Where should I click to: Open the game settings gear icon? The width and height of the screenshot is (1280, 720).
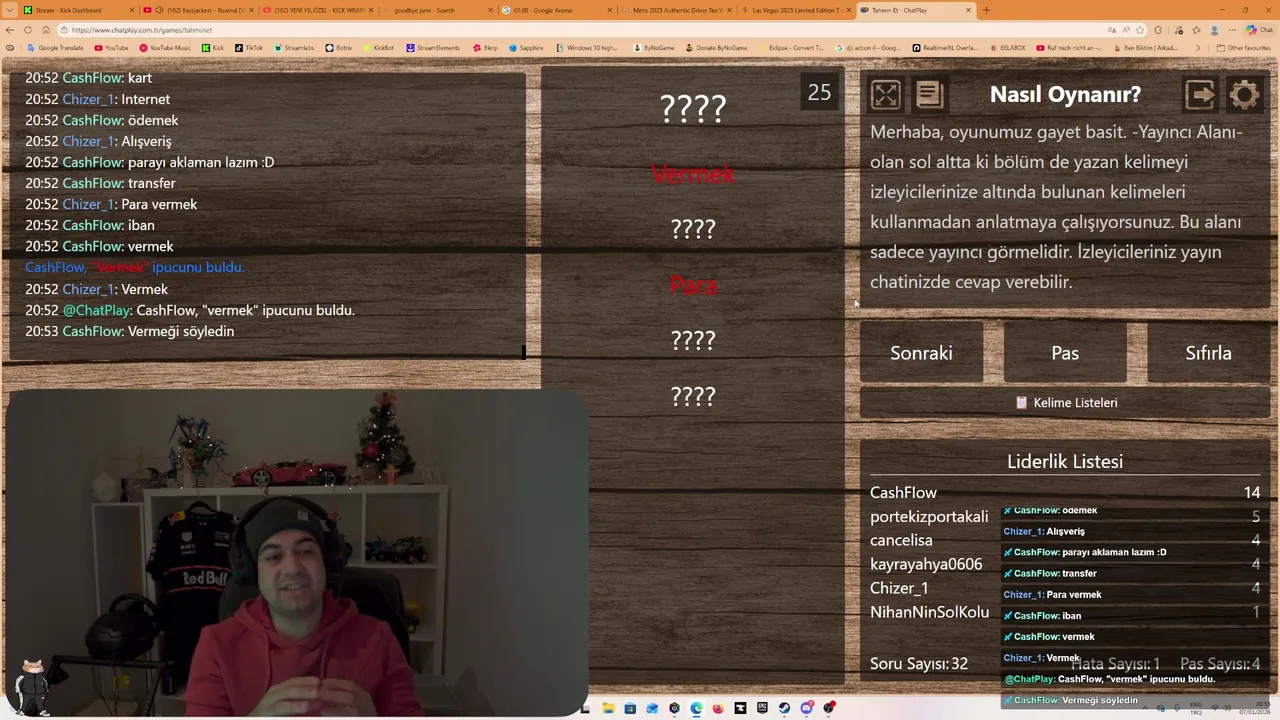click(x=1244, y=94)
